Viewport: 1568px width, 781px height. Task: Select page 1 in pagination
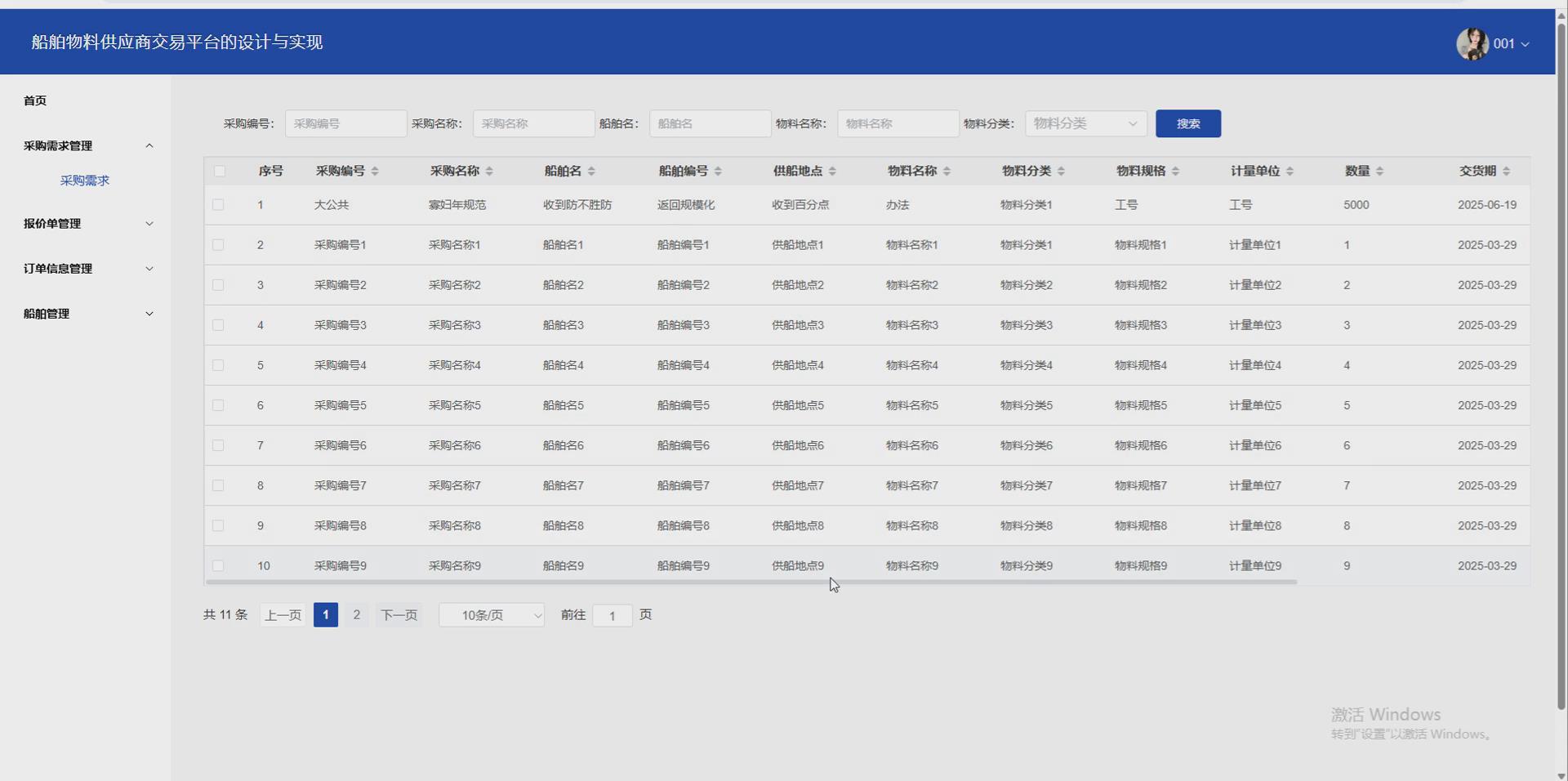[x=326, y=615]
